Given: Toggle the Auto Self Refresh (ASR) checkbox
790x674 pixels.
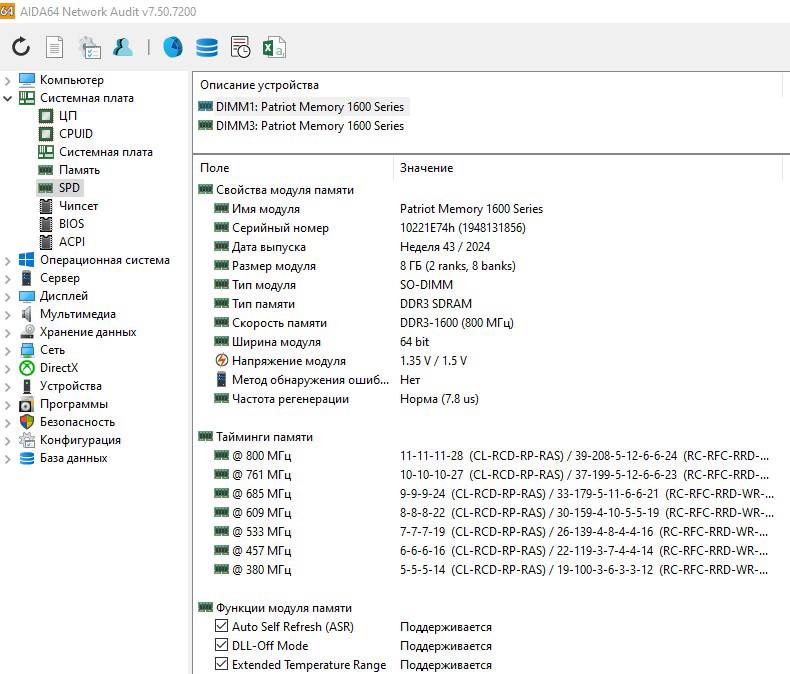Looking at the screenshot, I should [222, 627].
